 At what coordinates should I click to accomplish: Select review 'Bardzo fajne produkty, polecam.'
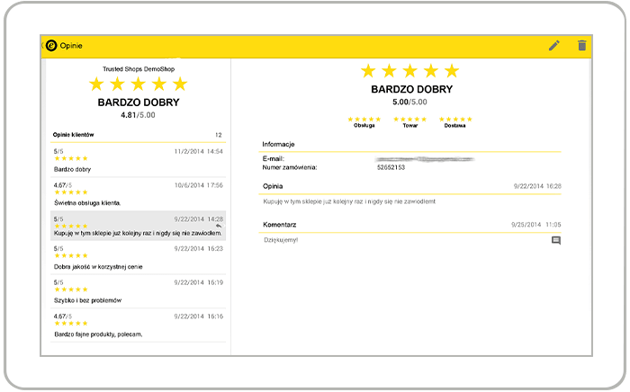[x=138, y=325]
